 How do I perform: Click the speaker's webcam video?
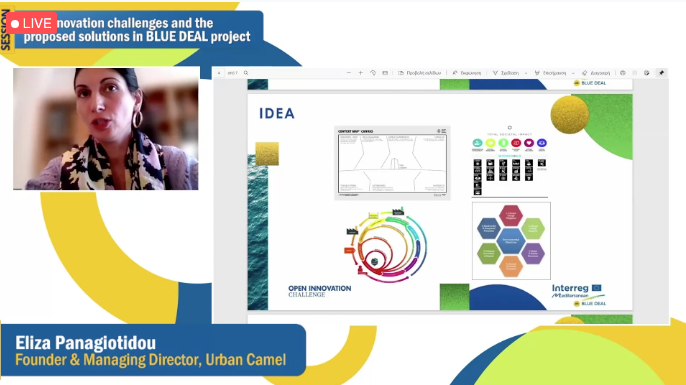point(106,129)
